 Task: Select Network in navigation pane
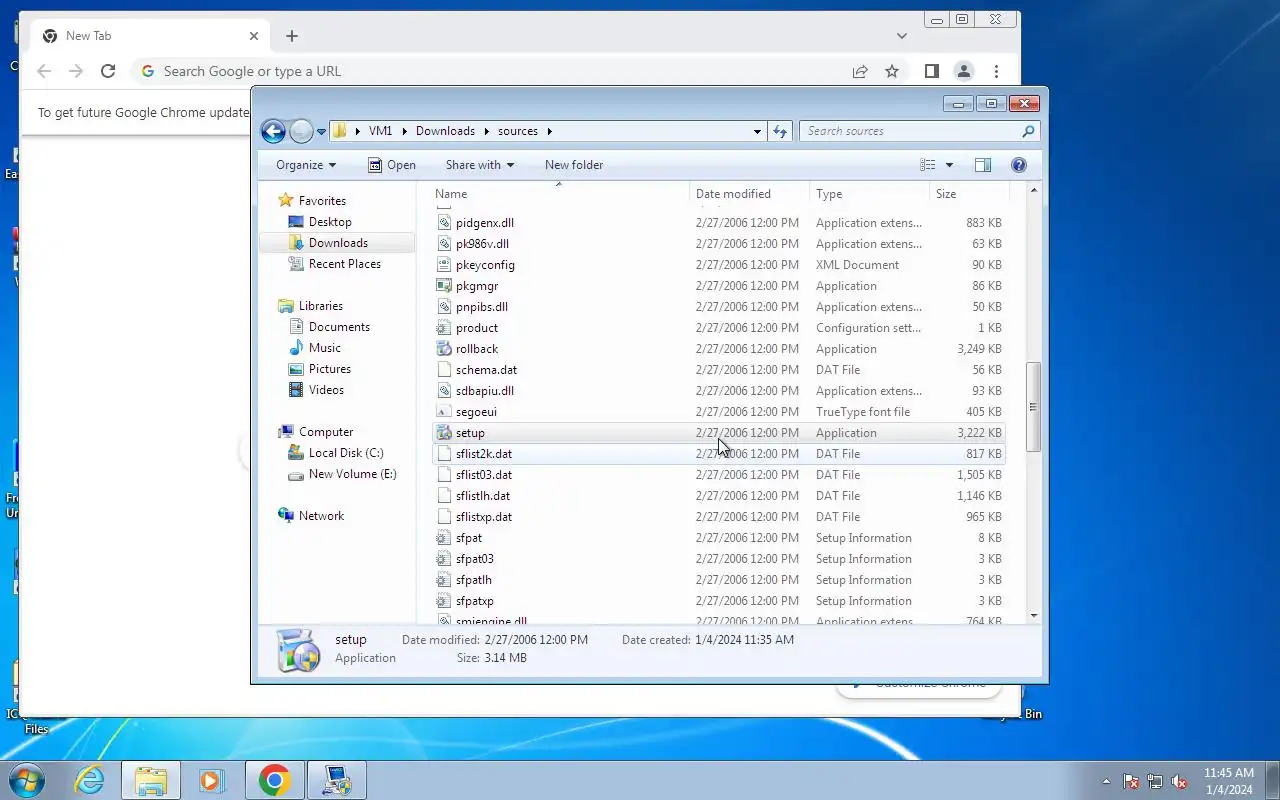(x=321, y=516)
